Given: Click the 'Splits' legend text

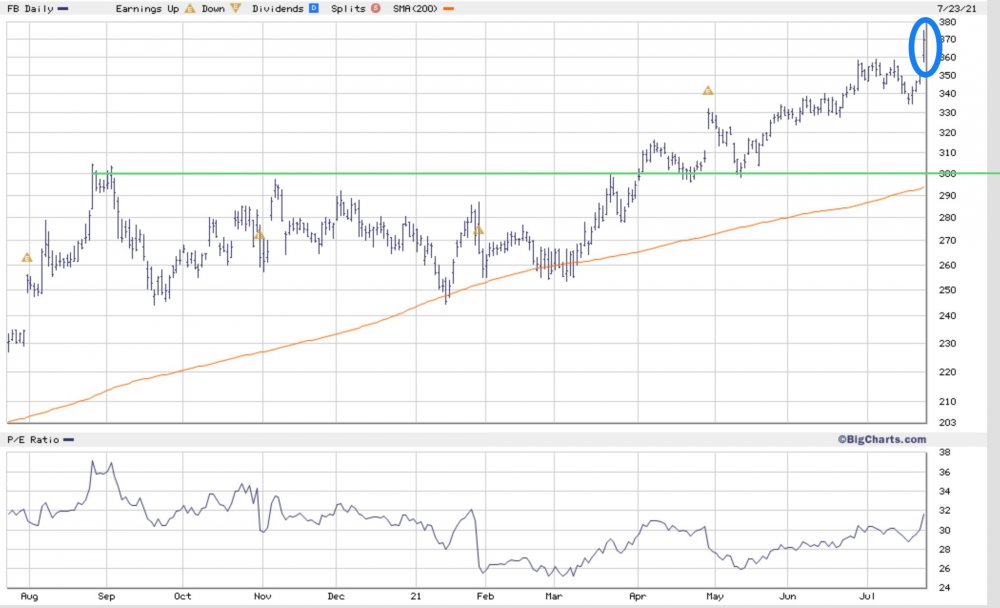Looking at the screenshot, I should (348, 8).
